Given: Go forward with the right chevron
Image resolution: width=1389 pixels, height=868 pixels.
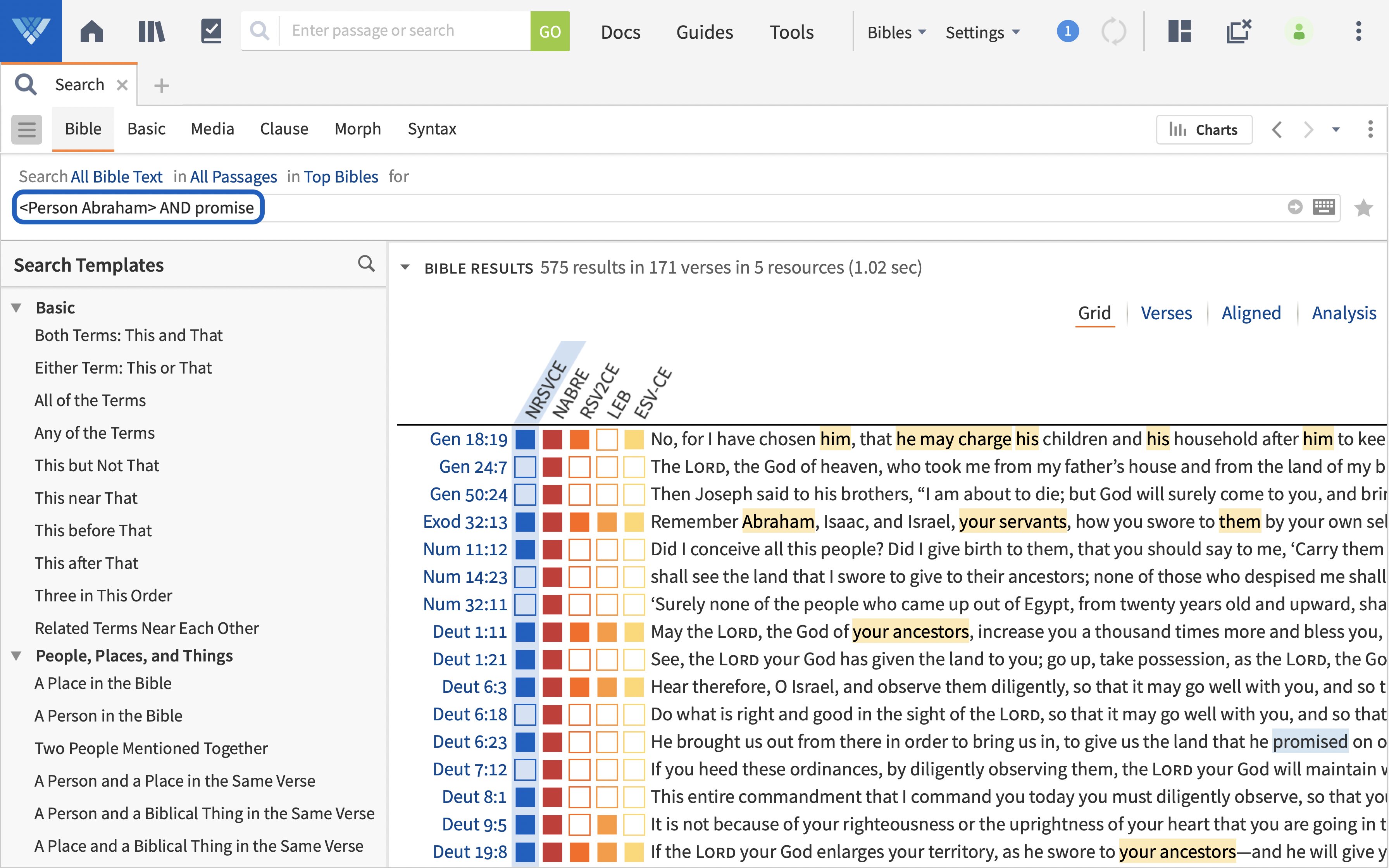Looking at the screenshot, I should pos(1308,130).
